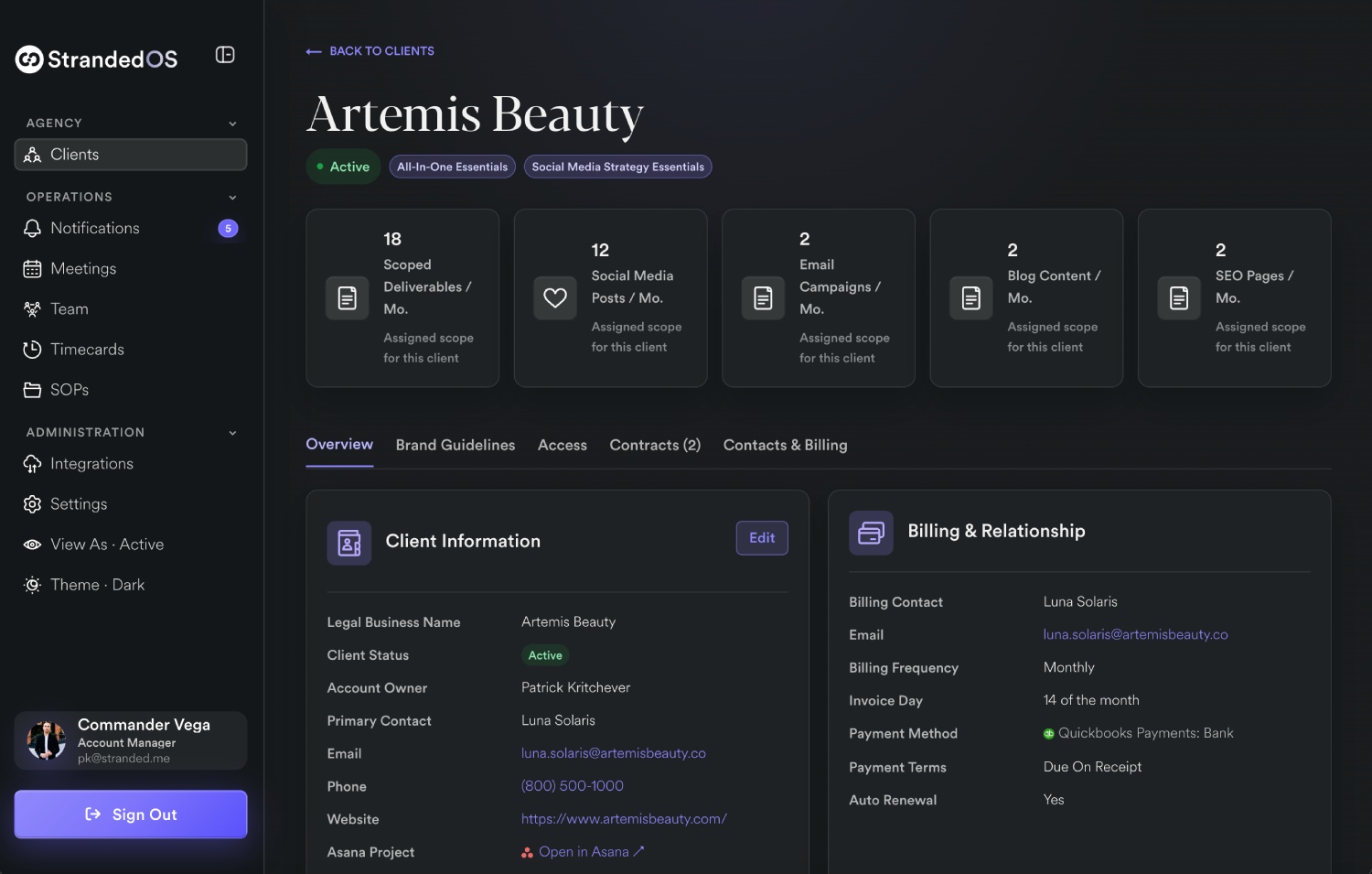
Task: Click the Client Information card icon
Action: (x=349, y=543)
